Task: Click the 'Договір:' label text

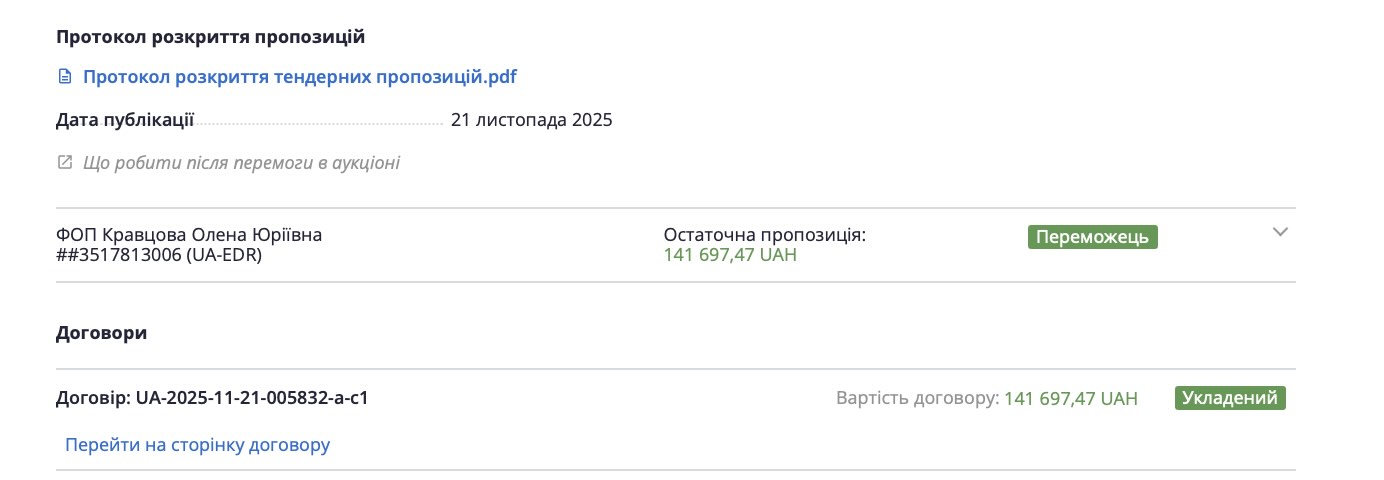Action: [93, 398]
